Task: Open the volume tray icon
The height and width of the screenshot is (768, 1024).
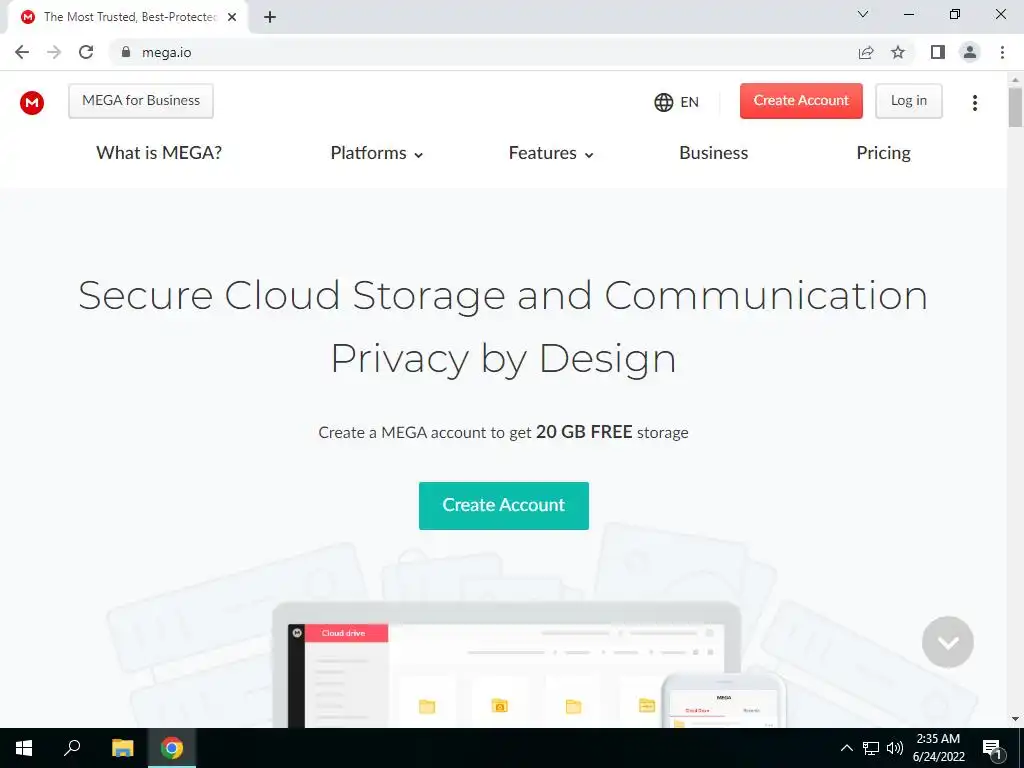Action: (895, 748)
